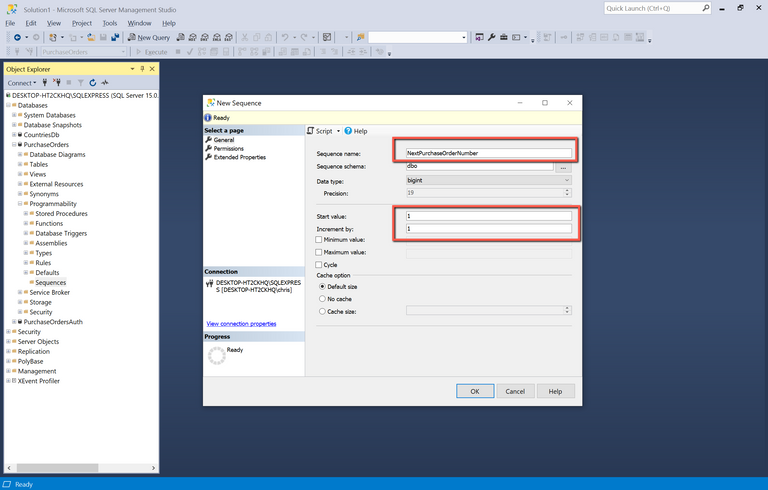Click the Quick Launch search magnifier icon
Image resolution: width=768 pixels, height=490 pixels.
706,8
